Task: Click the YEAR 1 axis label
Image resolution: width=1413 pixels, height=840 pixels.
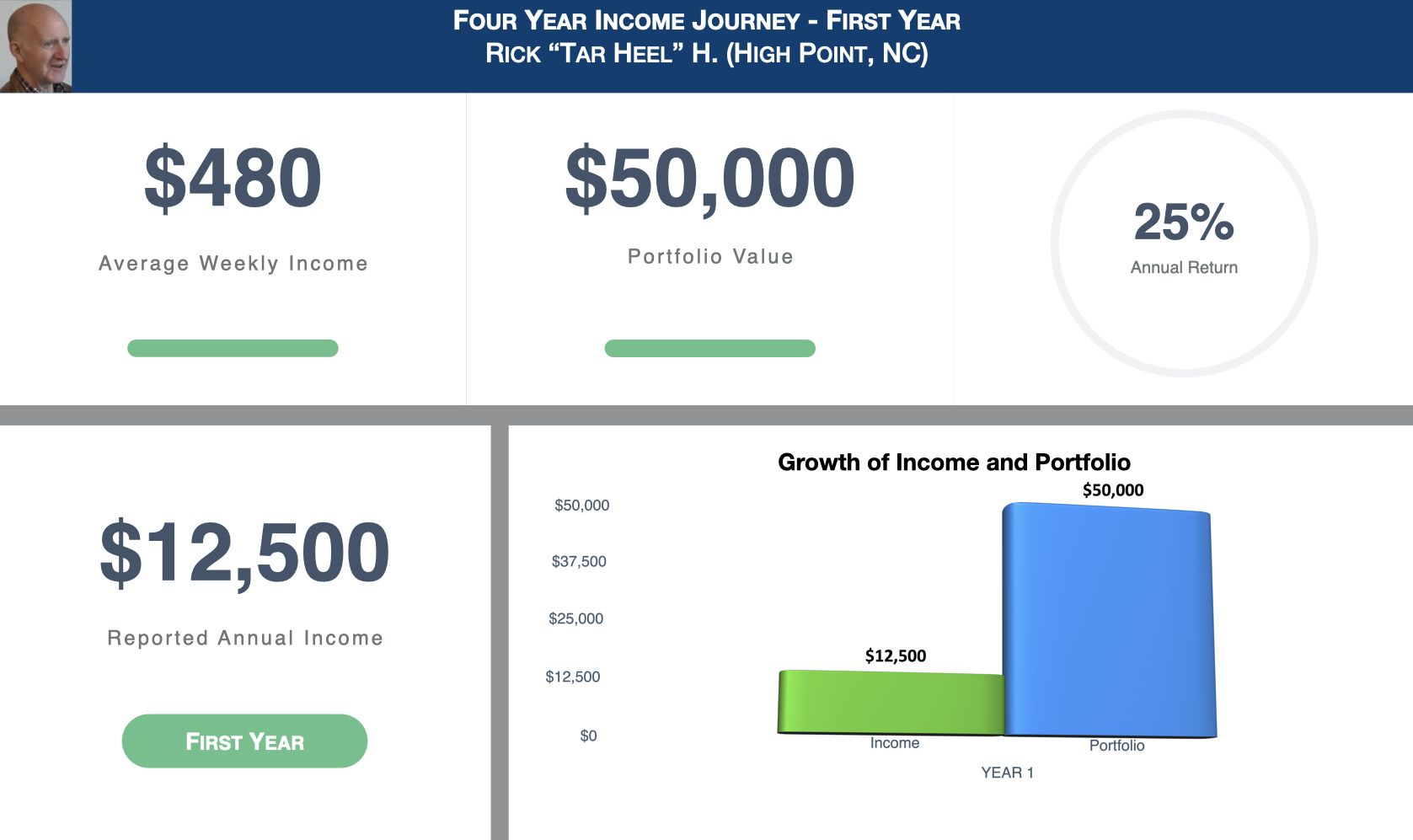Action: coord(1007,773)
